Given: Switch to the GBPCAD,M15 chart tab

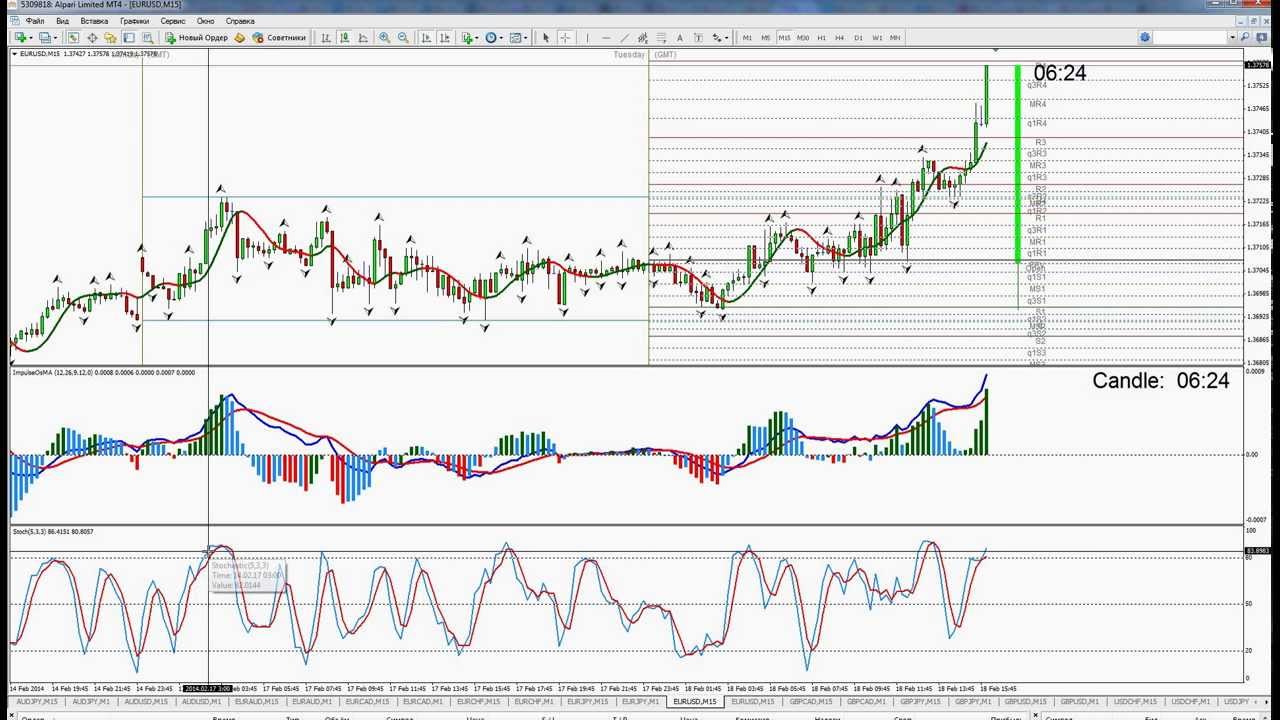Looking at the screenshot, I should (x=810, y=702).
